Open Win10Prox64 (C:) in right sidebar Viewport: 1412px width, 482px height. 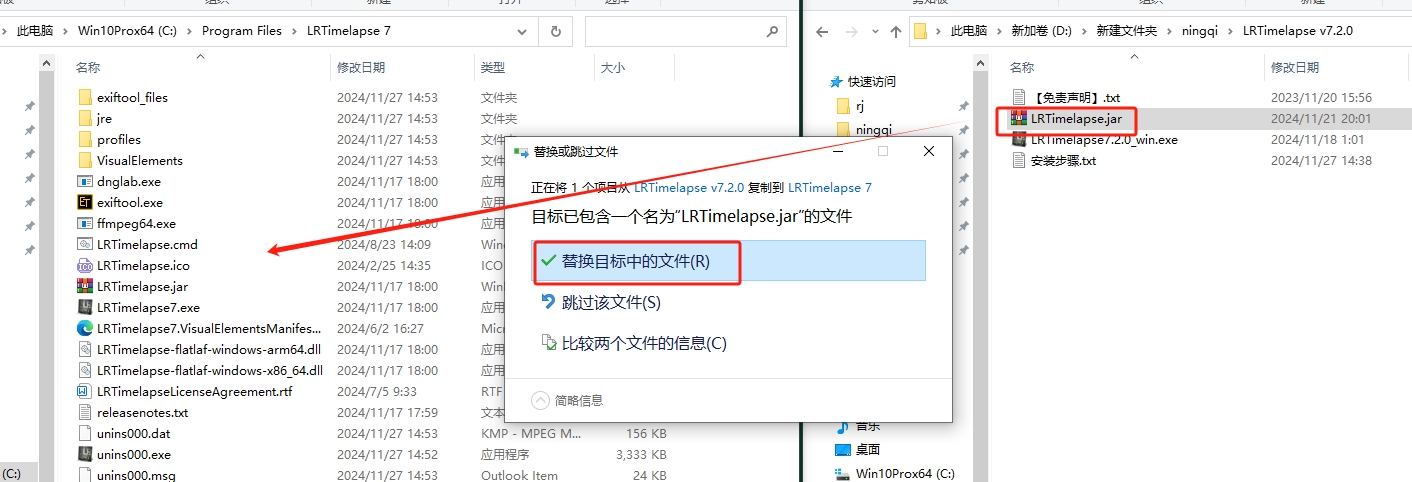click(905, 473)
